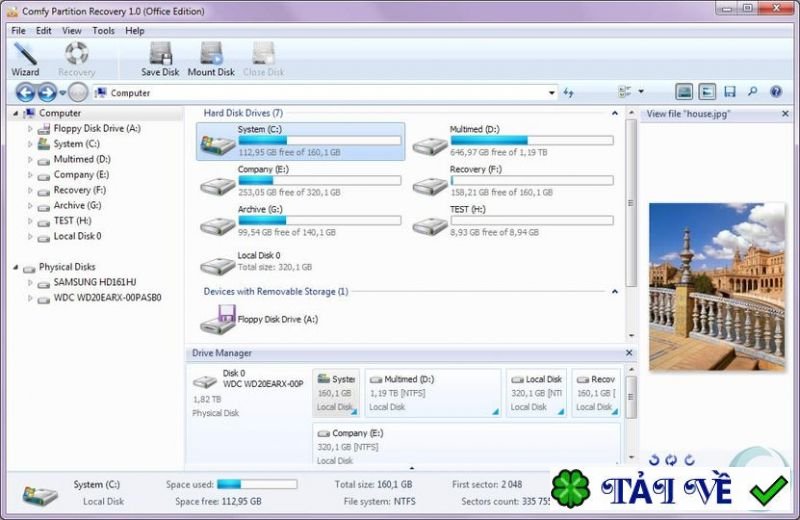
Task: Open search with the magnifier icon
Action: coord(752,92)
